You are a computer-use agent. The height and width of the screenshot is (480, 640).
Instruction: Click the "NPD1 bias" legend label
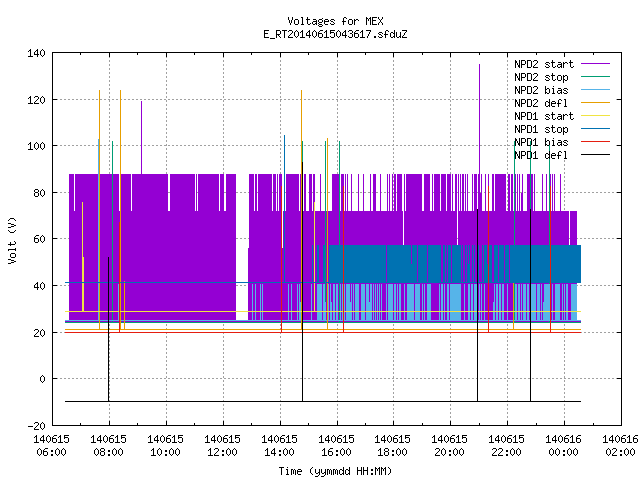[541, 142]
